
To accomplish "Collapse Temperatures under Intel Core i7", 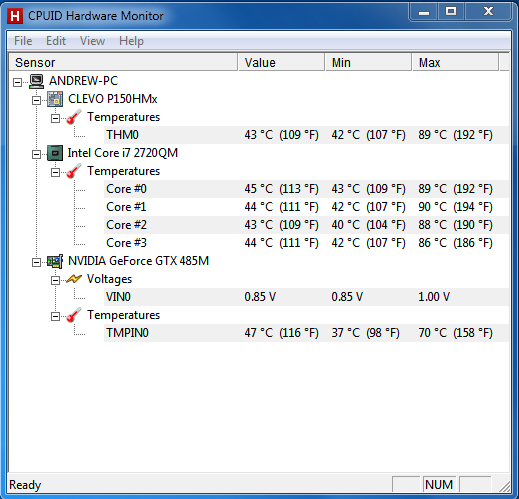I will (x=55, y=172).
